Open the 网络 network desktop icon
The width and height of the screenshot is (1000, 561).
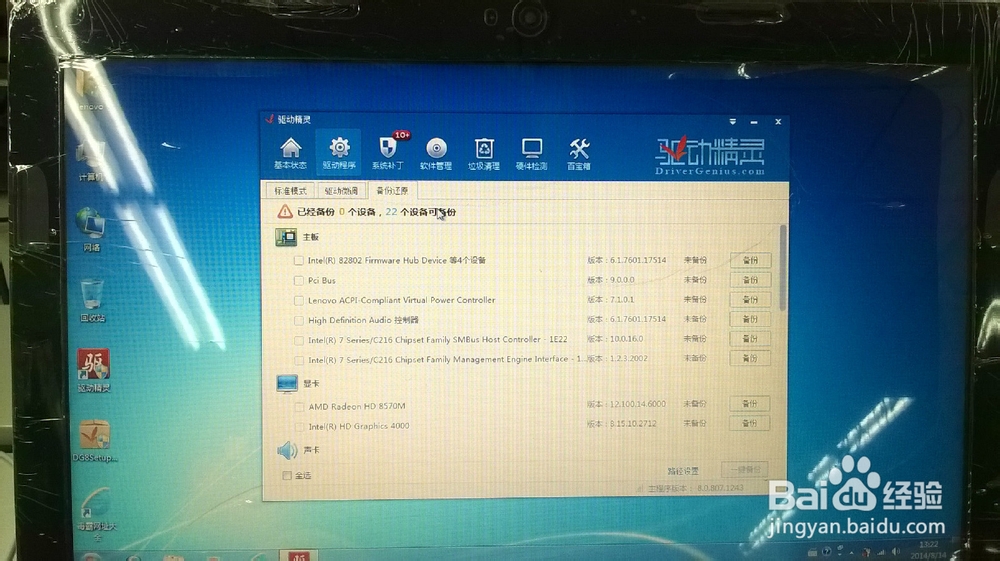[91, 230]
